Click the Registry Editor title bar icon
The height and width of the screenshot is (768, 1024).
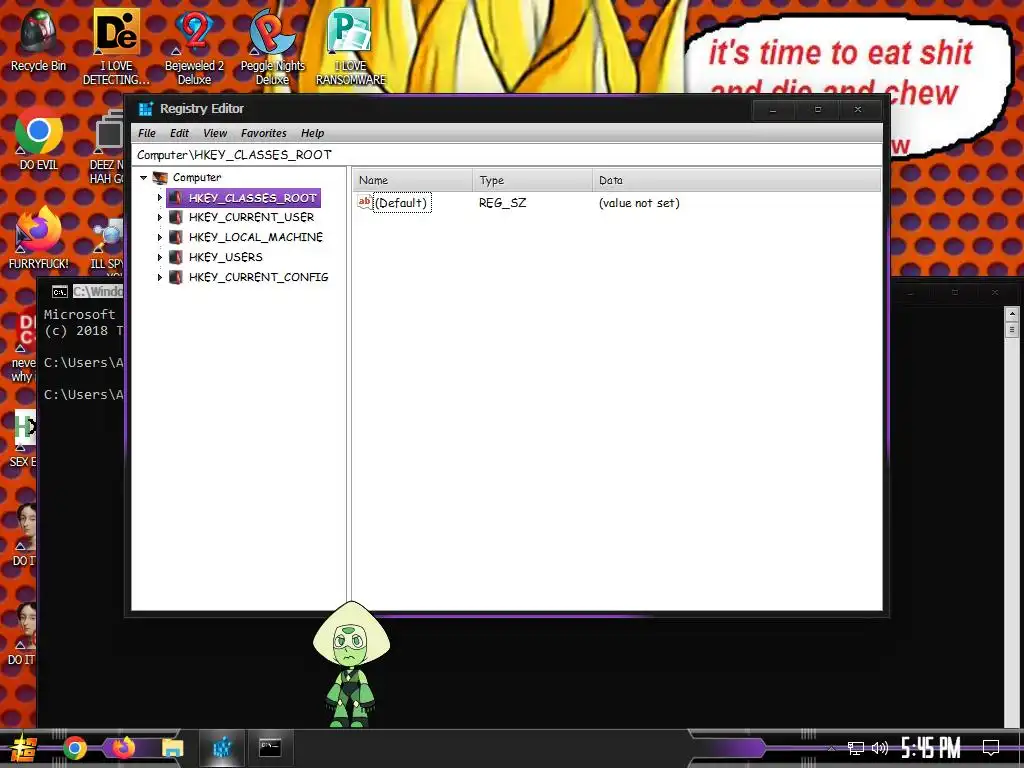(x=146, y=109)
